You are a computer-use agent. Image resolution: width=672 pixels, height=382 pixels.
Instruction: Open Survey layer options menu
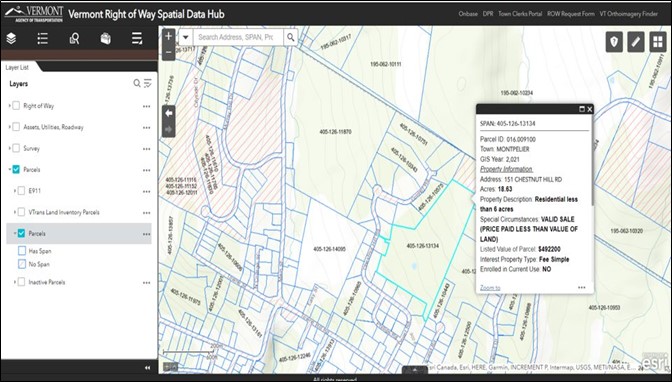[x=147, y=149]
